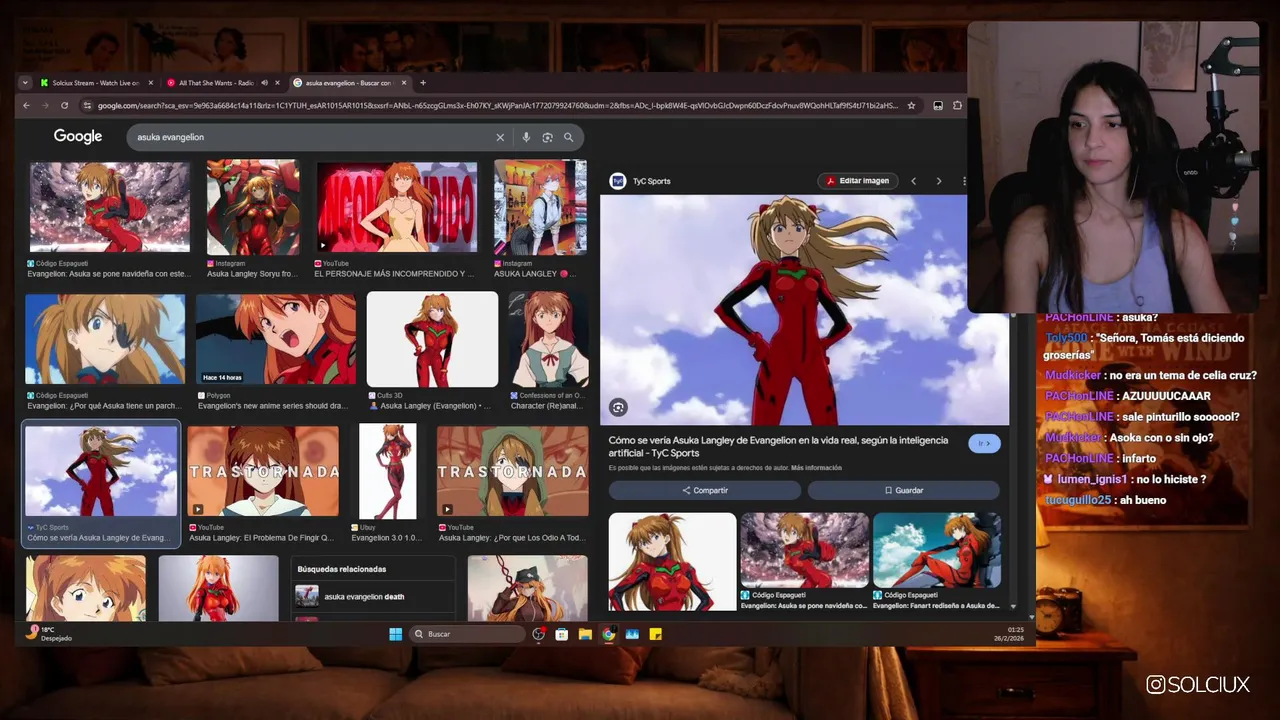Screen dimensions: 1280x720
Task: Open the Polygon new anime series thumbnail
Action: (275, 339)
